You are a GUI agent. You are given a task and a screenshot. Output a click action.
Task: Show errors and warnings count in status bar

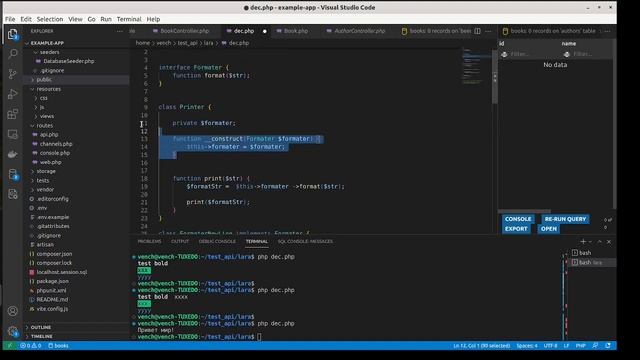[31, 346]
